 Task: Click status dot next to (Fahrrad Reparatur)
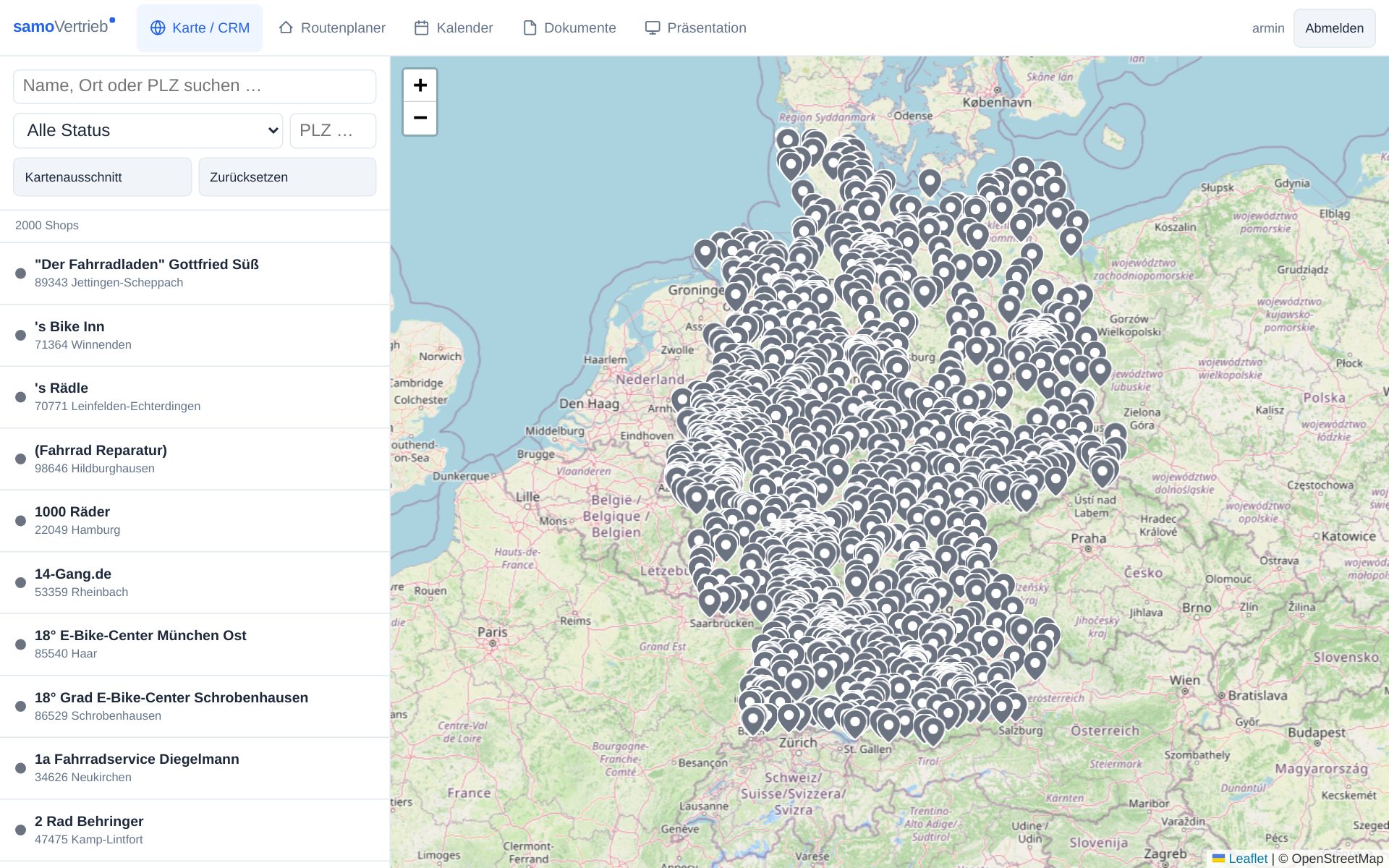click(20, 459)
